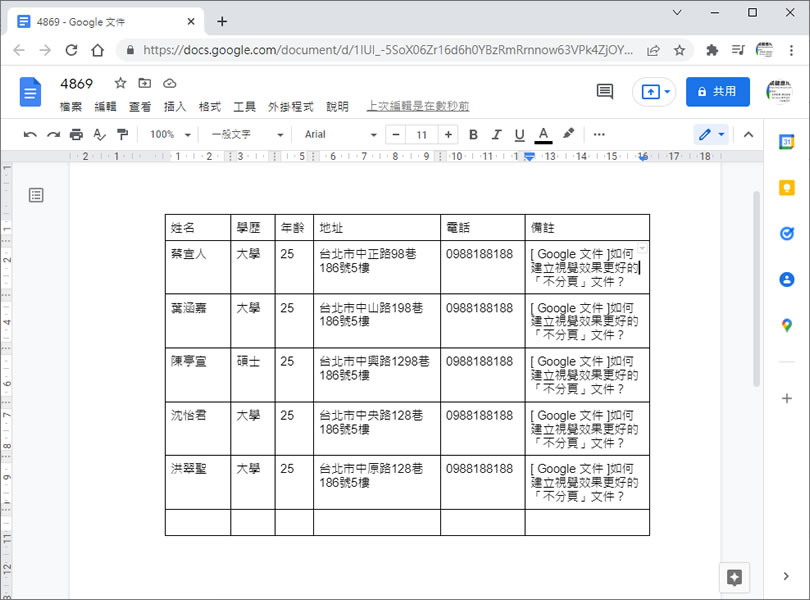Screen dimensions: 810x600
Task: Click the Explore button at bottom right
Action: [734, 577]
